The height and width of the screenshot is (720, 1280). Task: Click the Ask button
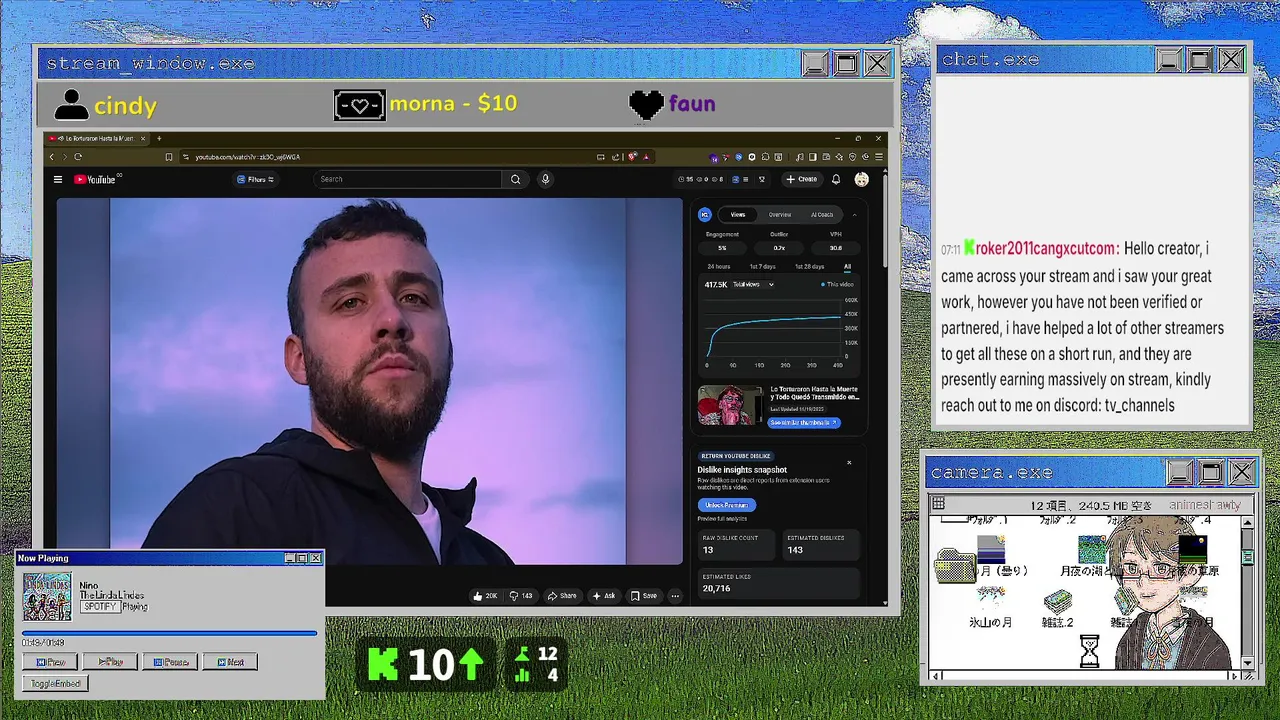coord(604,596)
